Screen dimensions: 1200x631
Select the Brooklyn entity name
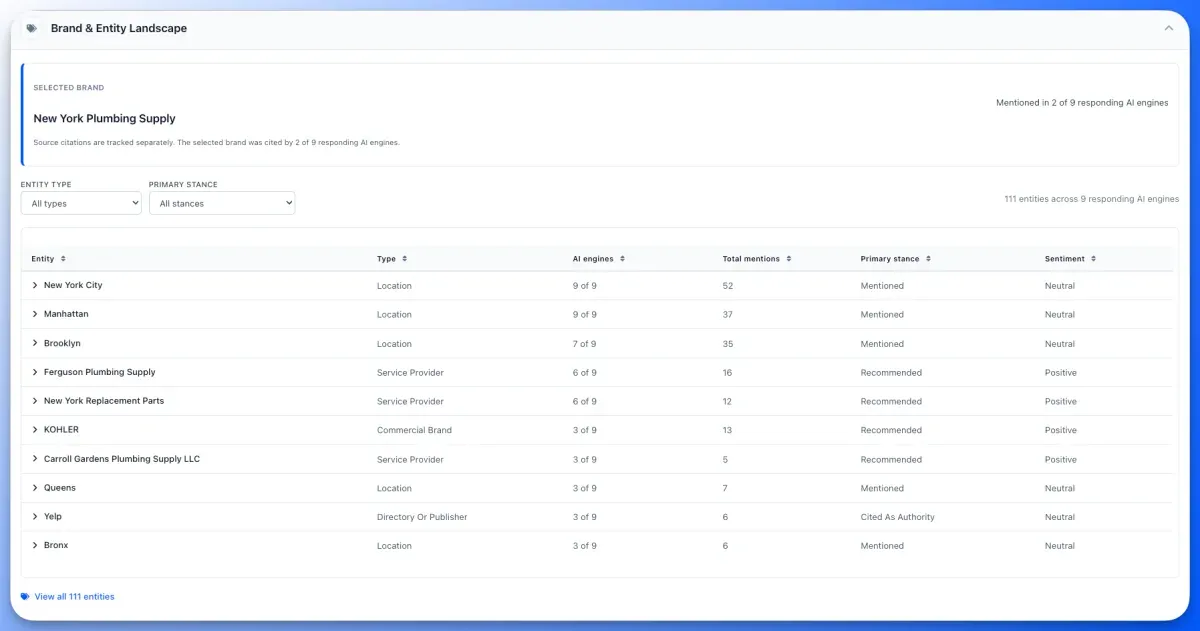point(62,343)
